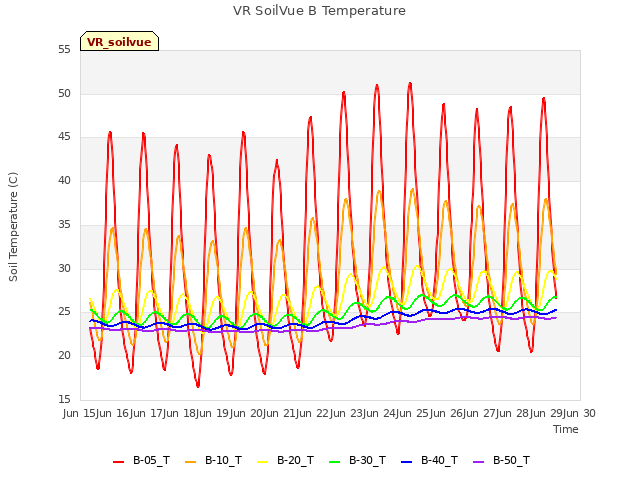Click the 50 y-axis tick value
This screenshot has width=640, height=480.
pyautogui.click(x=64, y=93)
